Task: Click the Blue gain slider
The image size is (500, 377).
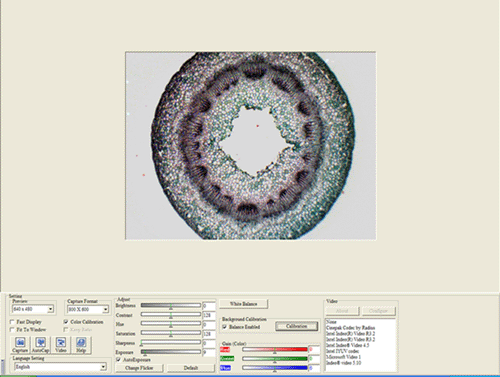Action: [x=275, y=368]
